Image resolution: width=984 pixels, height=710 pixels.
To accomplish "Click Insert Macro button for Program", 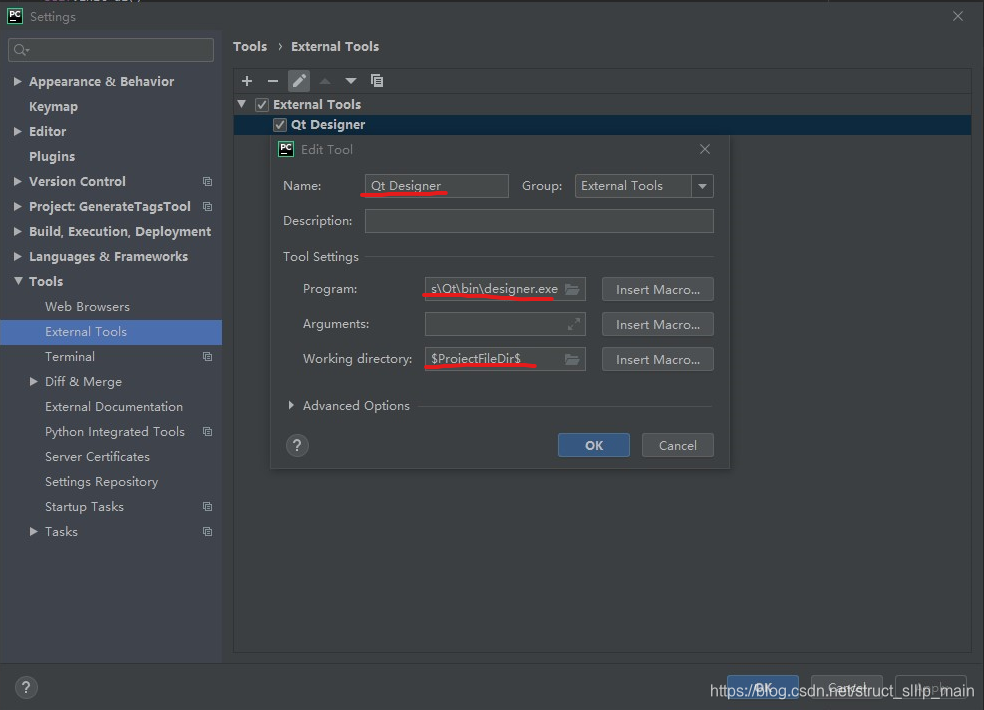I will coord(658,289).
